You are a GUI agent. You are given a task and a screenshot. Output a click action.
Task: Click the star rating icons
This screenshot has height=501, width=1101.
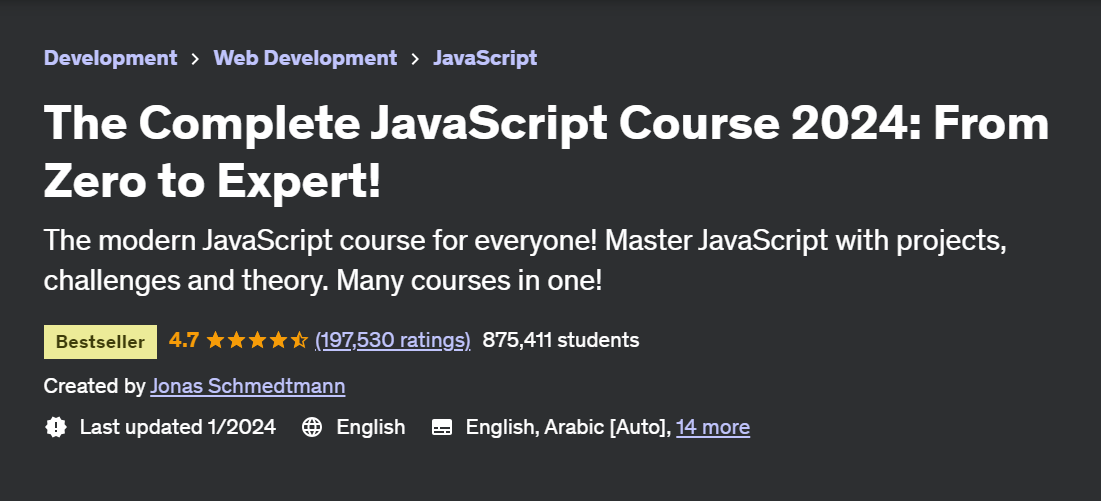pyautogui.click(x=257, y=340)
